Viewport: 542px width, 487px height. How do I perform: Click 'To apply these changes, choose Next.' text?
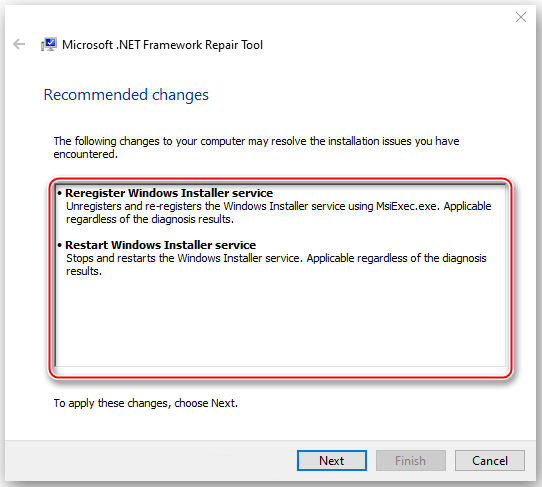pos(146,403)
